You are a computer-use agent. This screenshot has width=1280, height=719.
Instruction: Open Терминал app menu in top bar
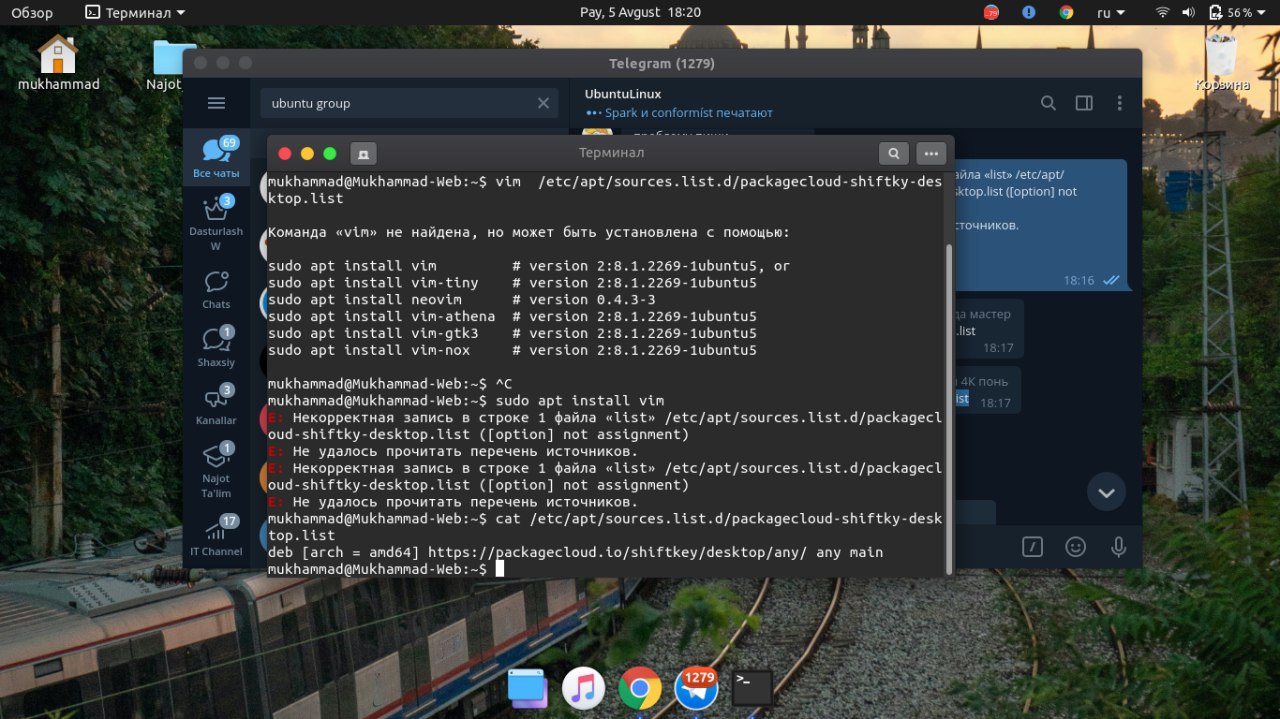(135, 13)
